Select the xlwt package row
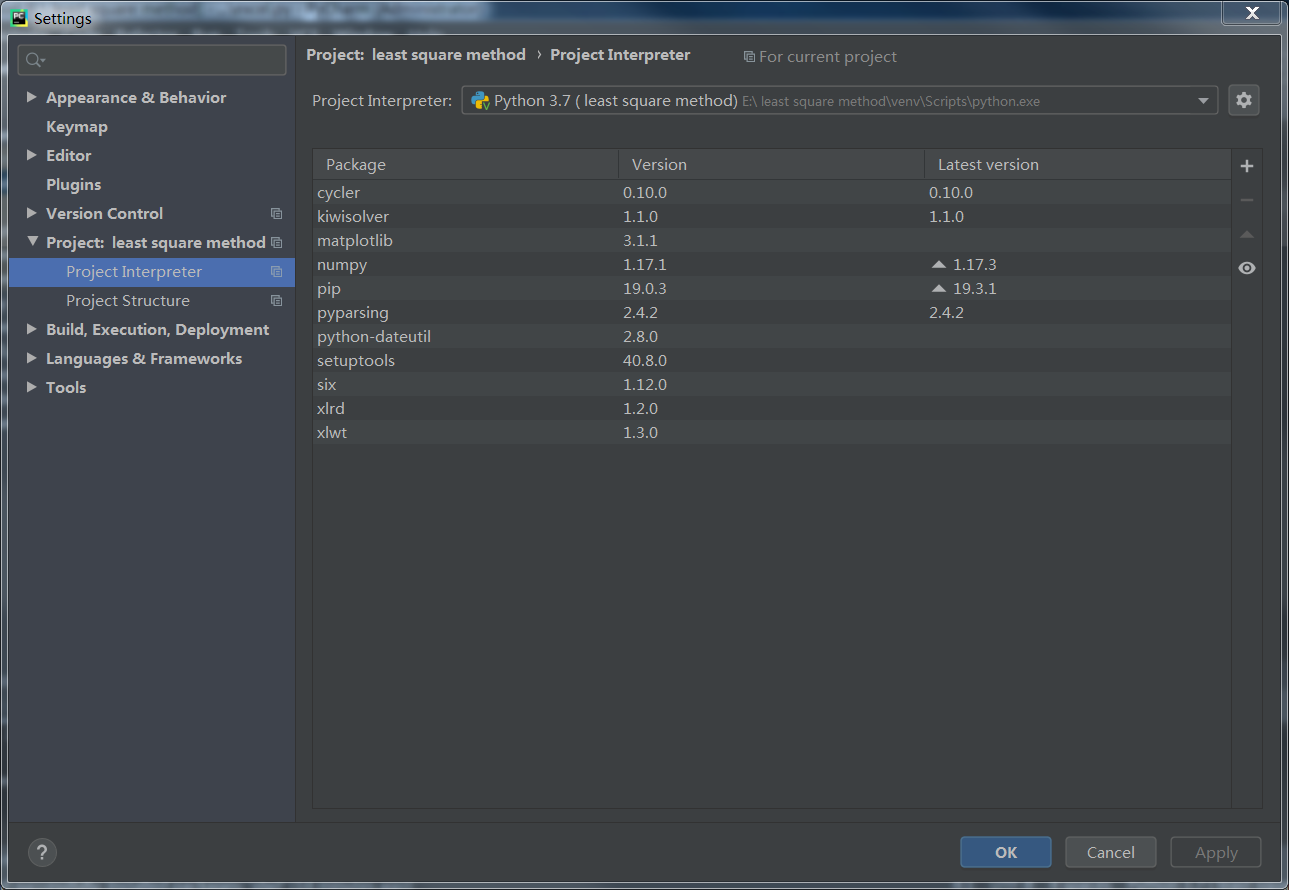The width and height of the screenshot is (1289, 890). point(771,432)
